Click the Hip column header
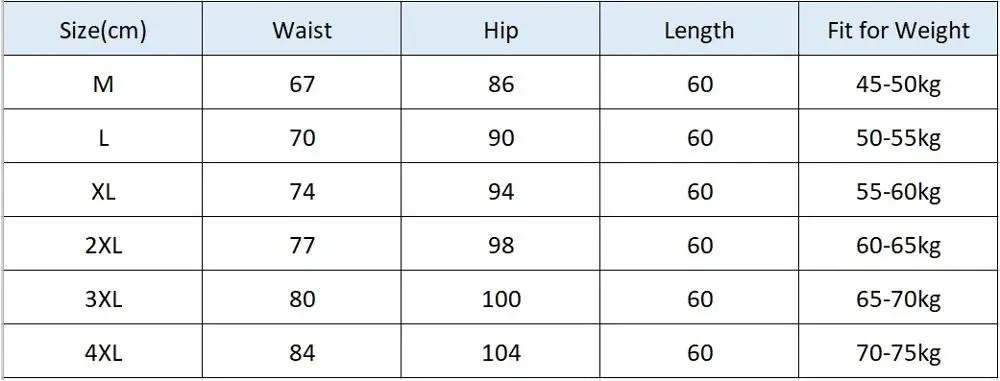The height and width of the screenshot is (381, 1000). coord(500,31)
